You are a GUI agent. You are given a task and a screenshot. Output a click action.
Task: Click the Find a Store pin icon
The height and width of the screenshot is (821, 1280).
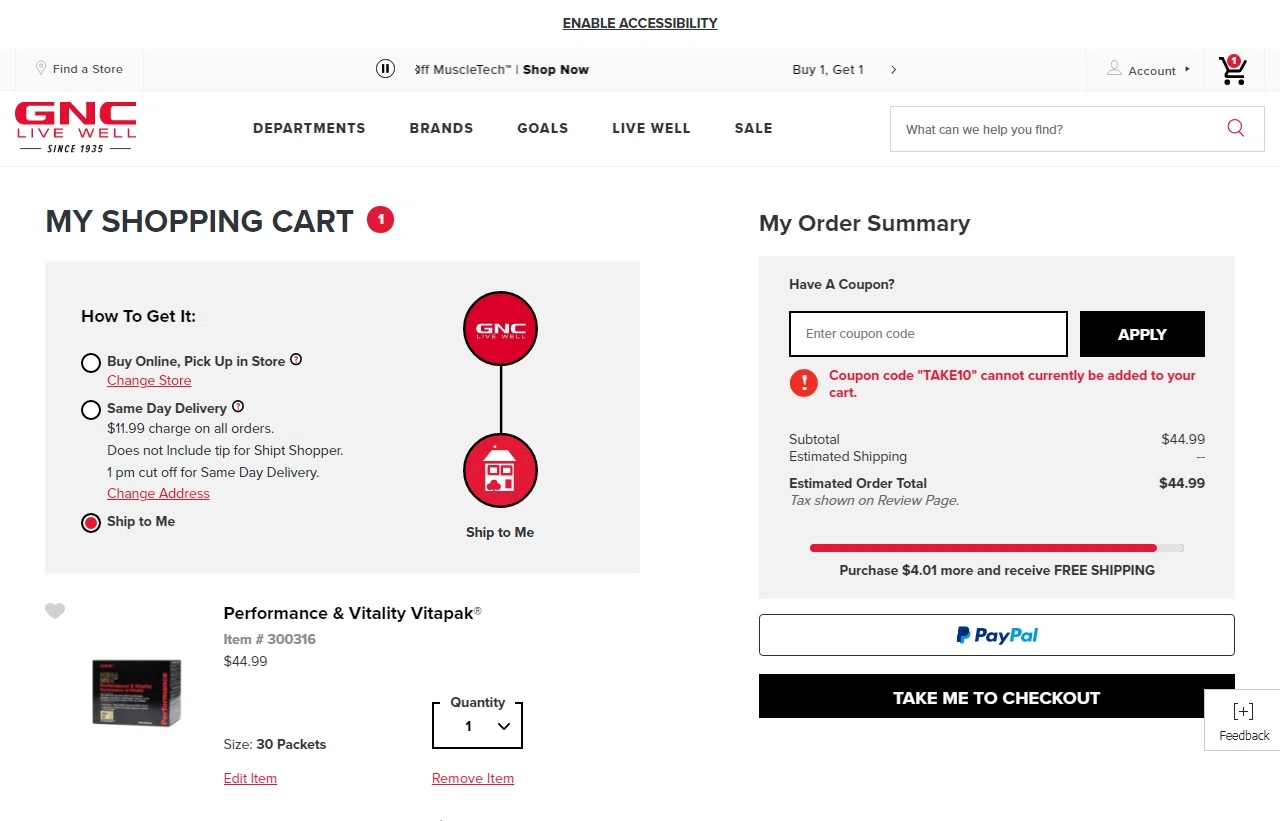[41, 68]
